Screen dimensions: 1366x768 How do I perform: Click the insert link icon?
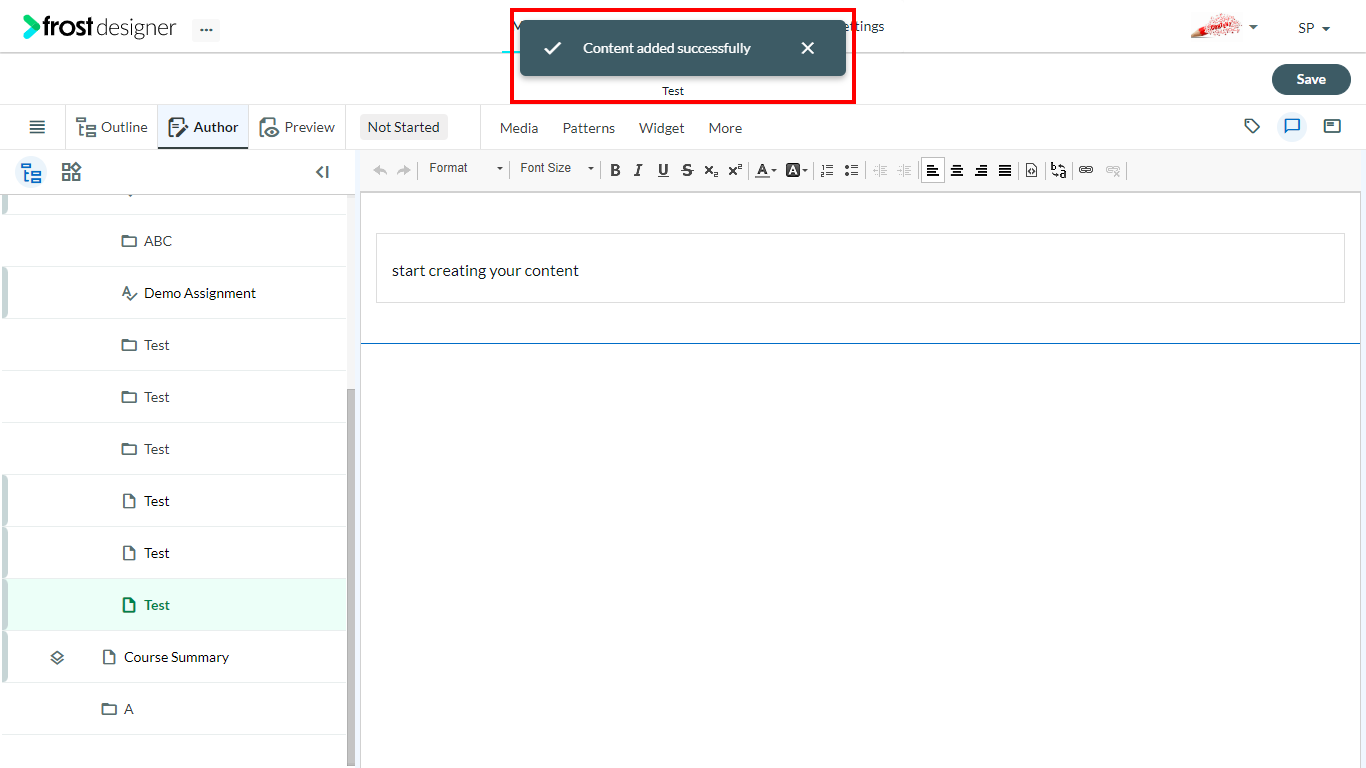click(1086, 170)
